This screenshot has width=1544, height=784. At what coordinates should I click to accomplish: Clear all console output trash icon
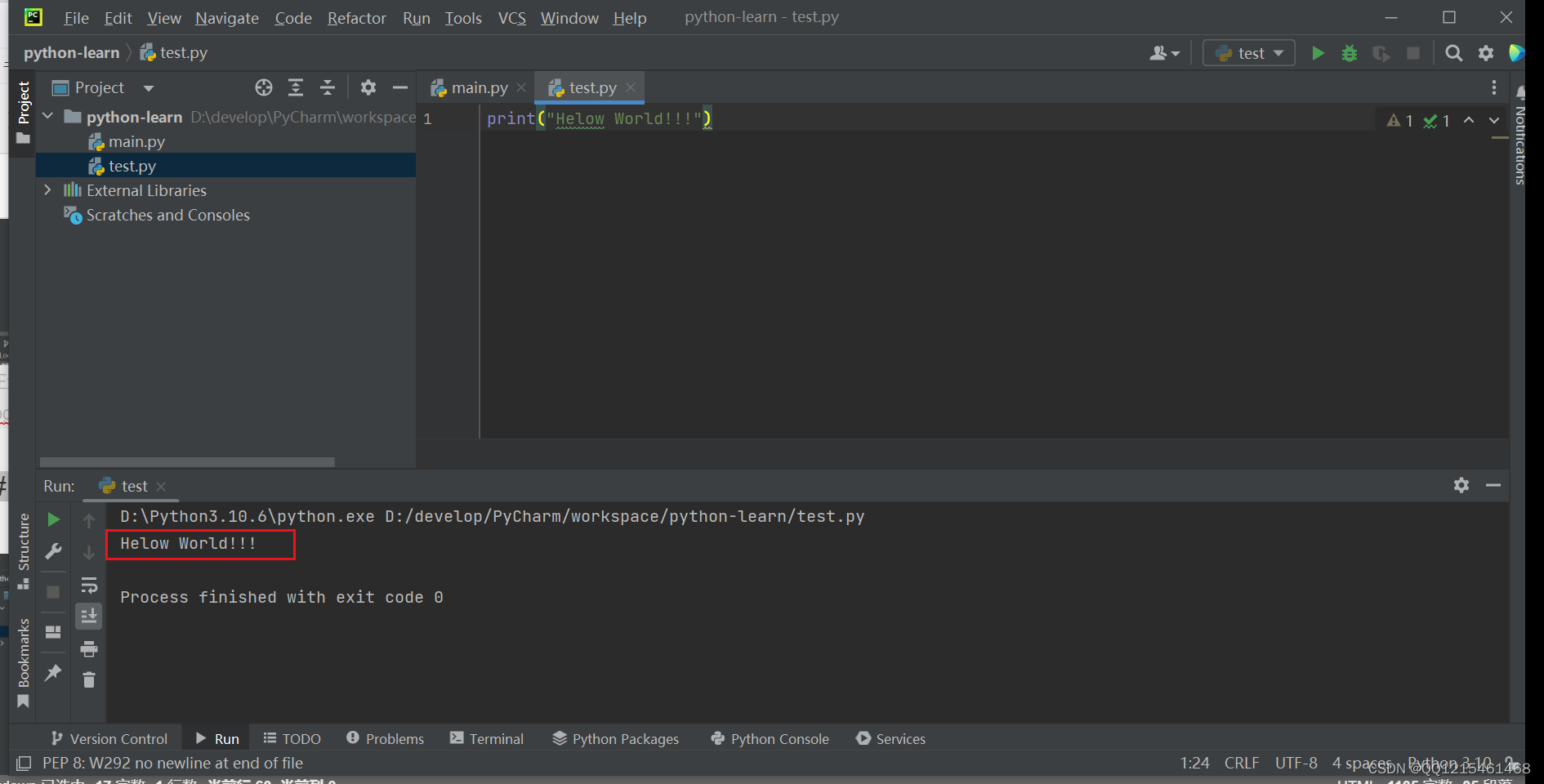coord(89,679)
